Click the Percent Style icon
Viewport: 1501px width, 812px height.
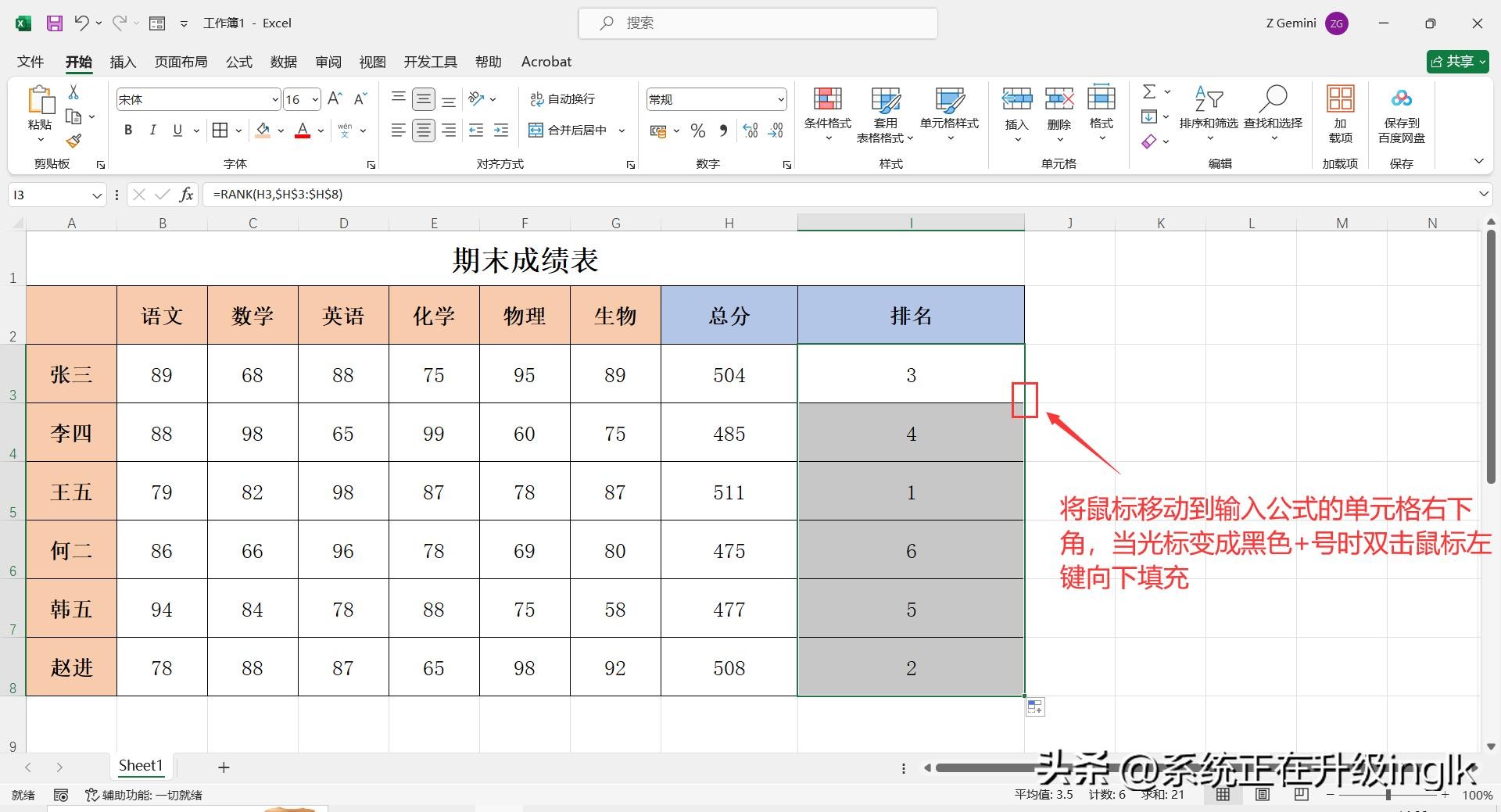tap(698, 131)
